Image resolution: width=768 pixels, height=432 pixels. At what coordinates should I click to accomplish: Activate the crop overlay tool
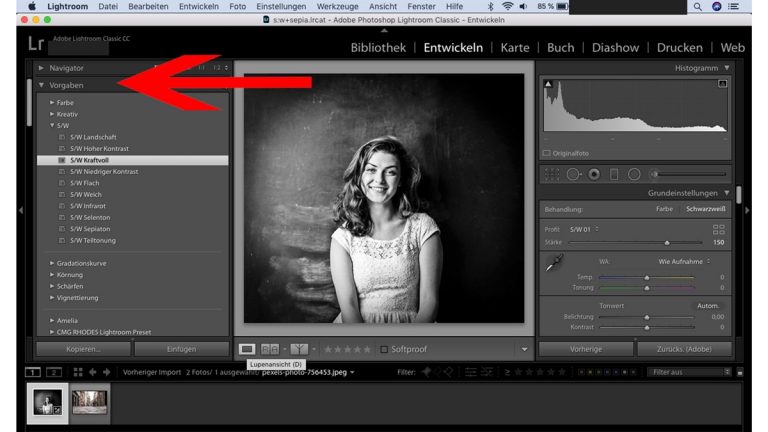tap(552, 174)
